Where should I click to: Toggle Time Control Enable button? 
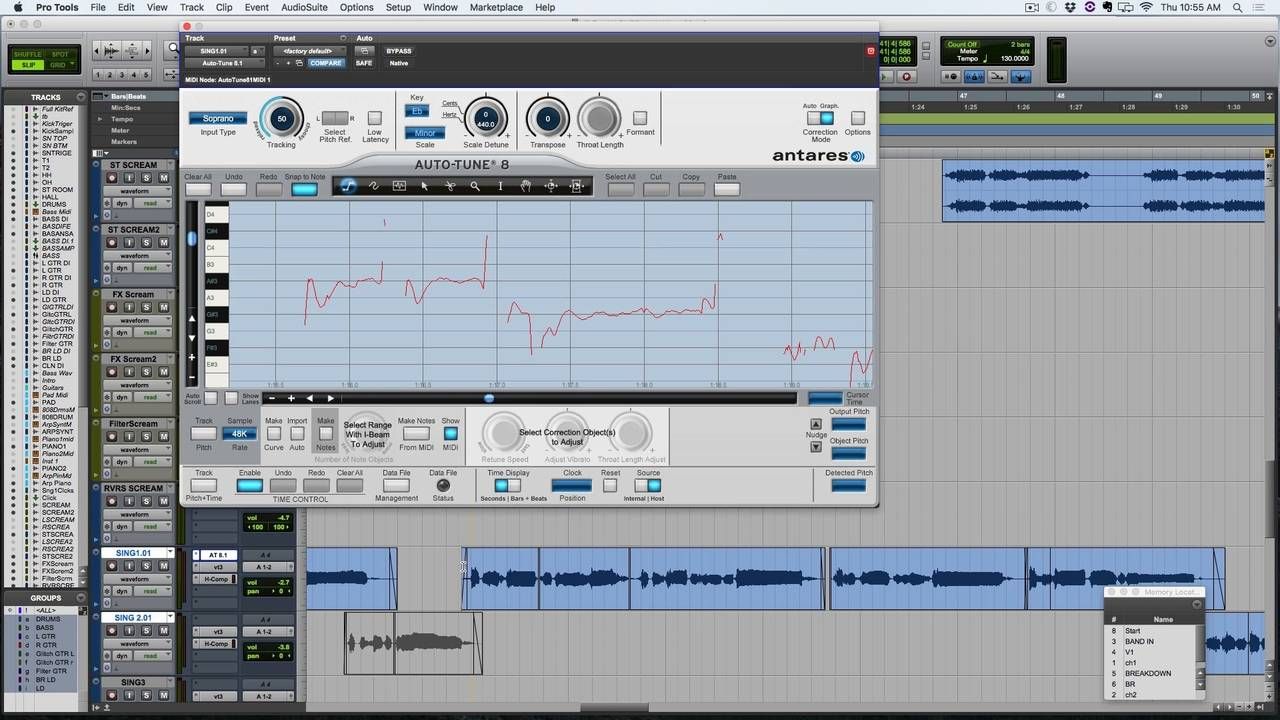(249, 486)
